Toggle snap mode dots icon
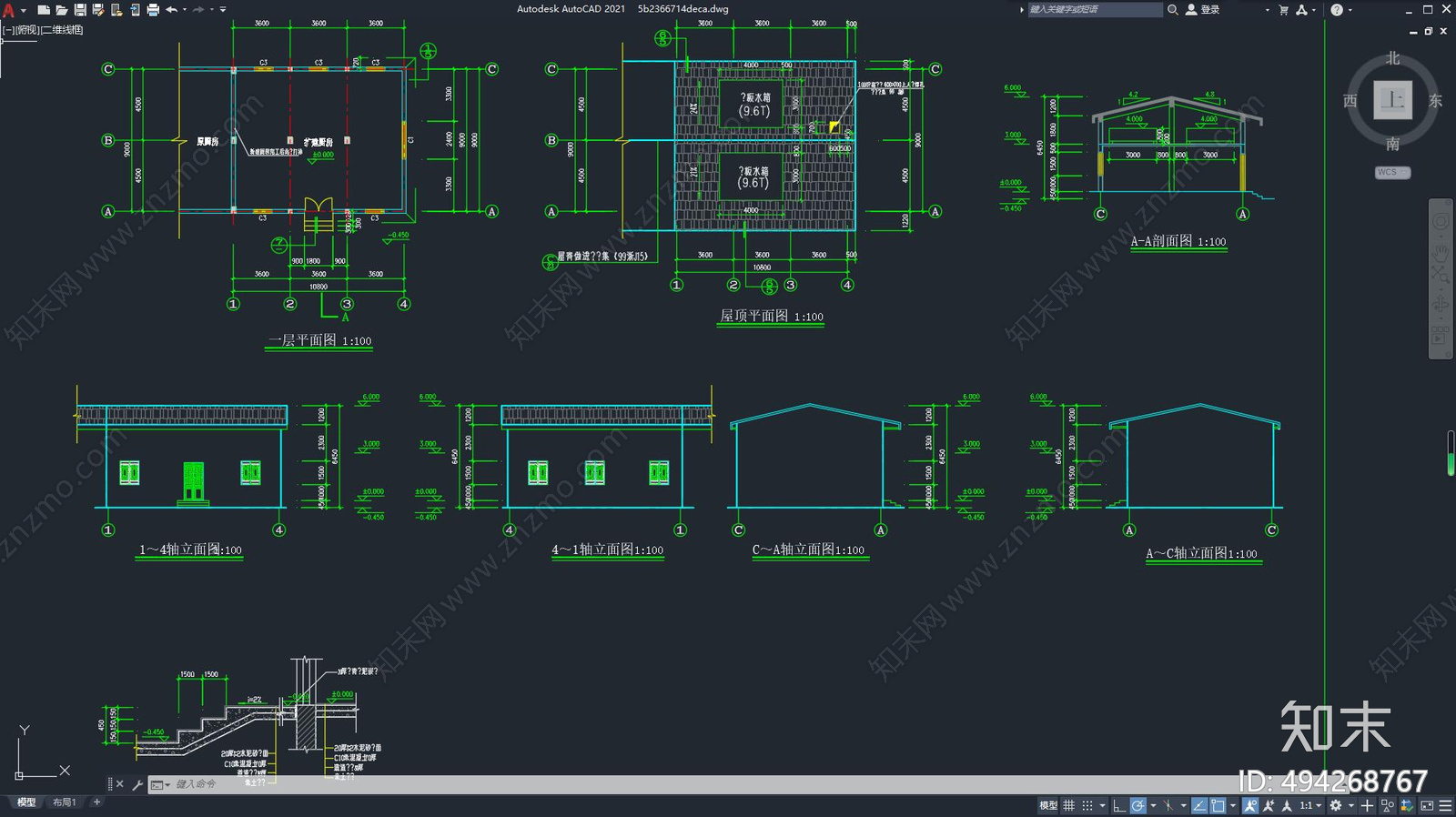Screen dimensions: 1456x817 coord(1087,806)
